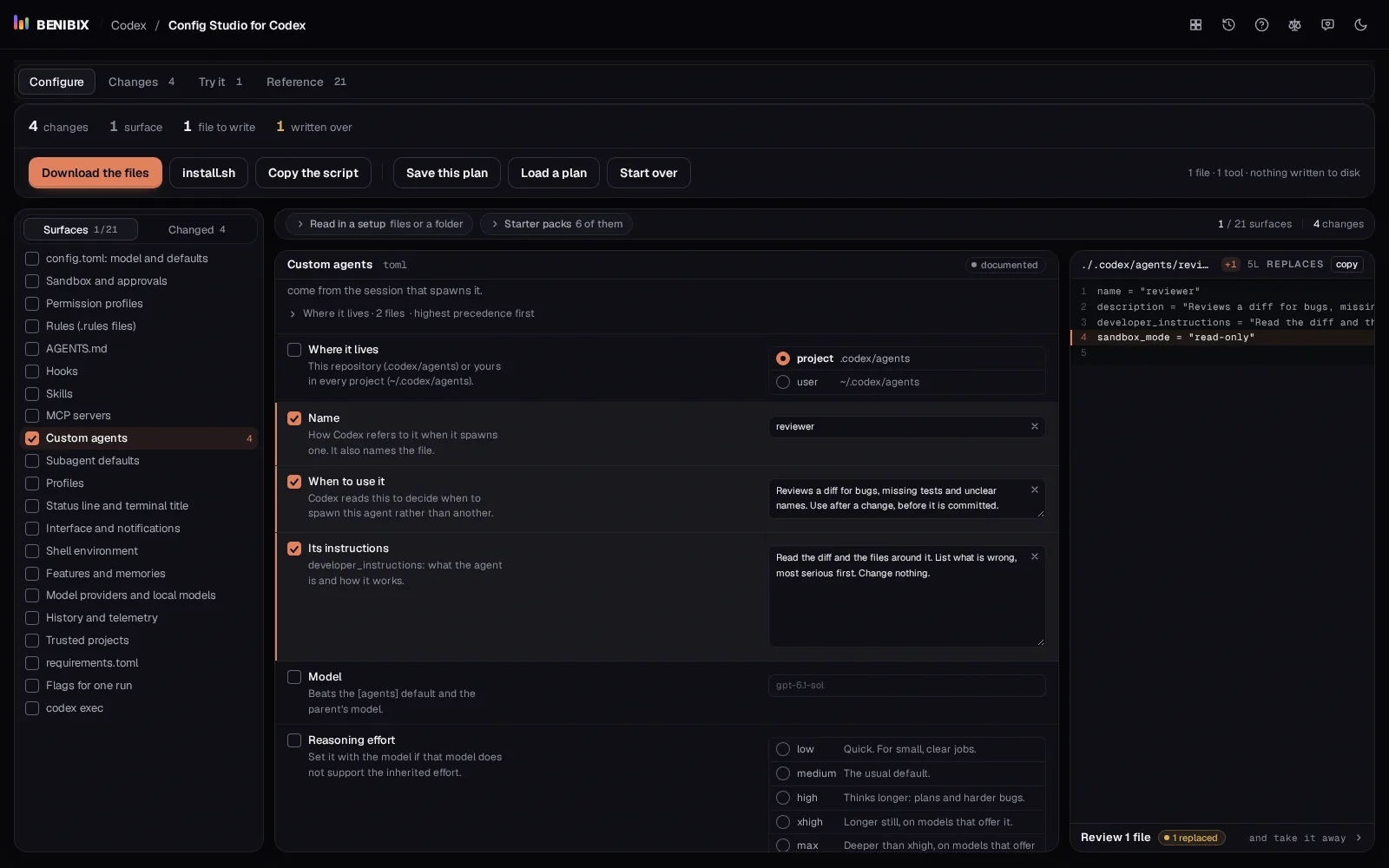
Task: Enable the Reasoning effort checkbox
Action: (x=294, y=740)
